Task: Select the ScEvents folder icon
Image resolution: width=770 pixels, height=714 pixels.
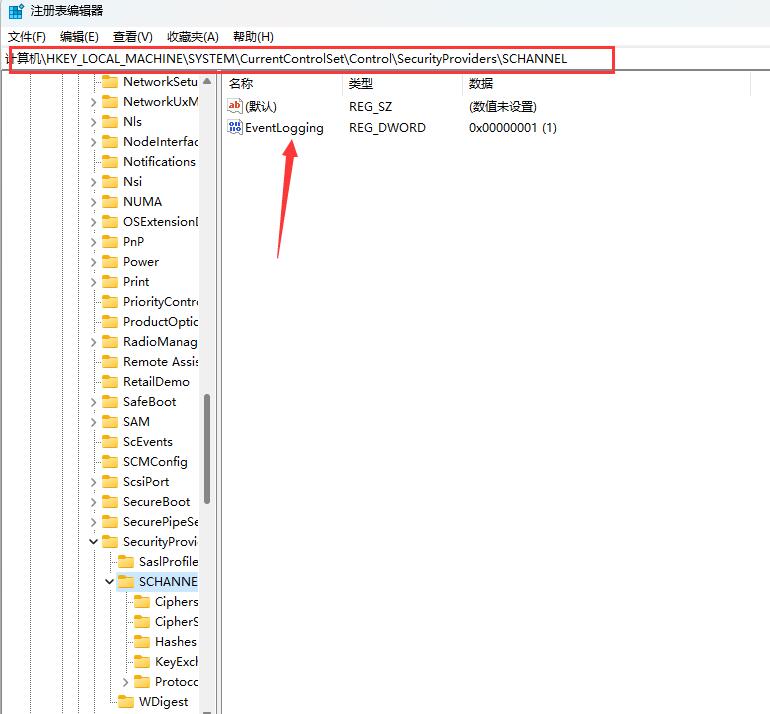Action: click(110, 442)
